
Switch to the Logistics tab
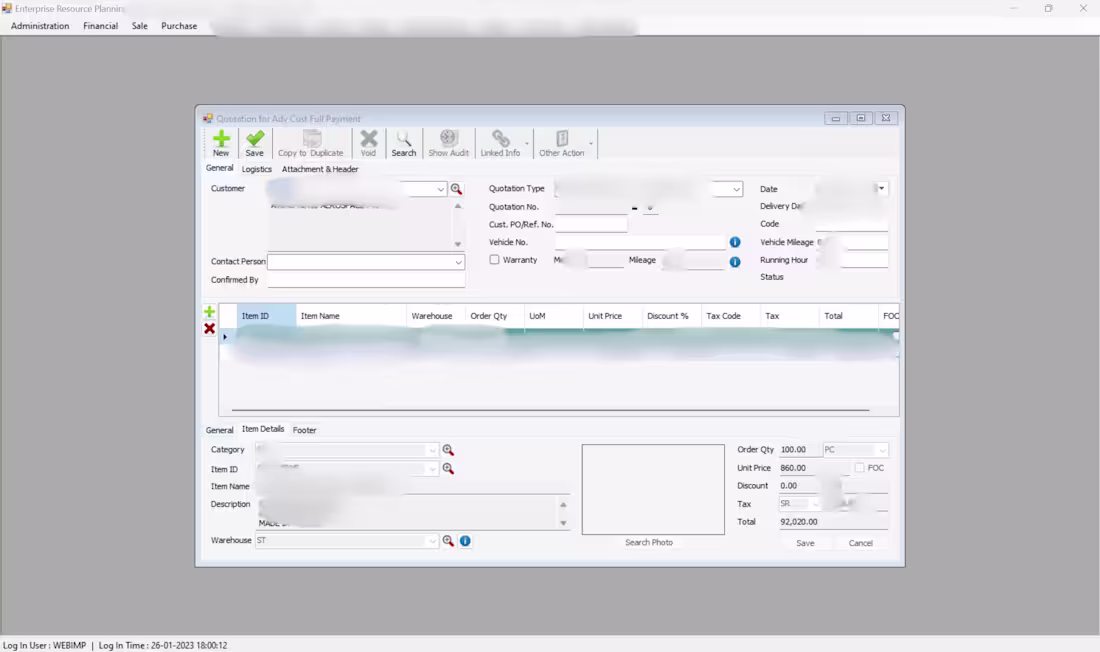point(256,169)
